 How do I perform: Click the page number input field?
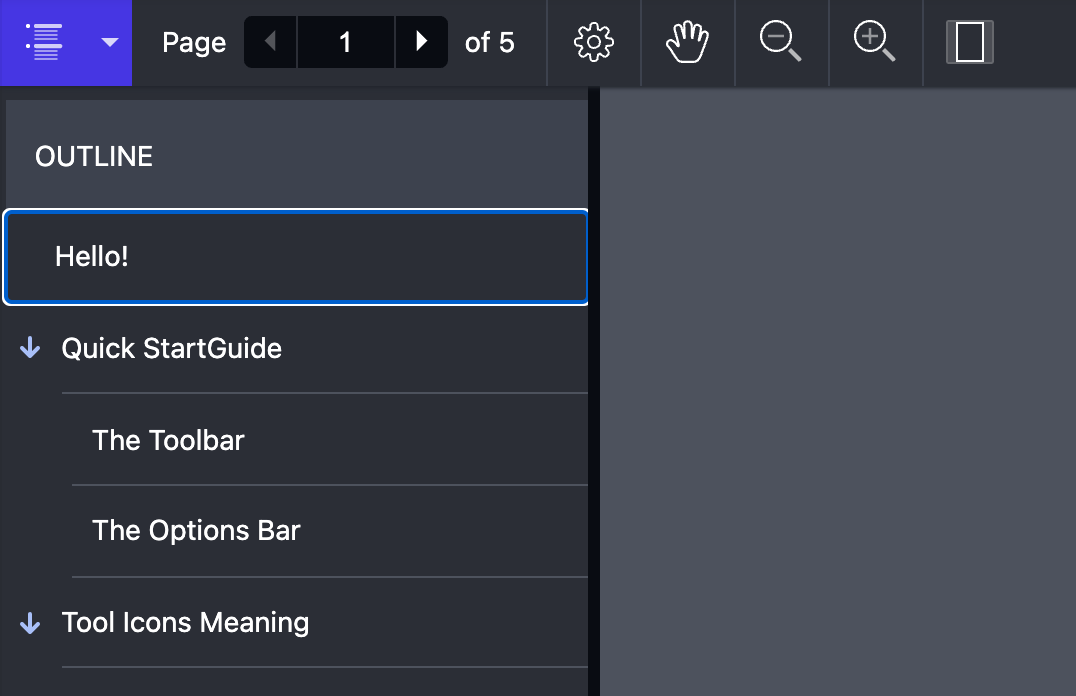coord(346,42)
